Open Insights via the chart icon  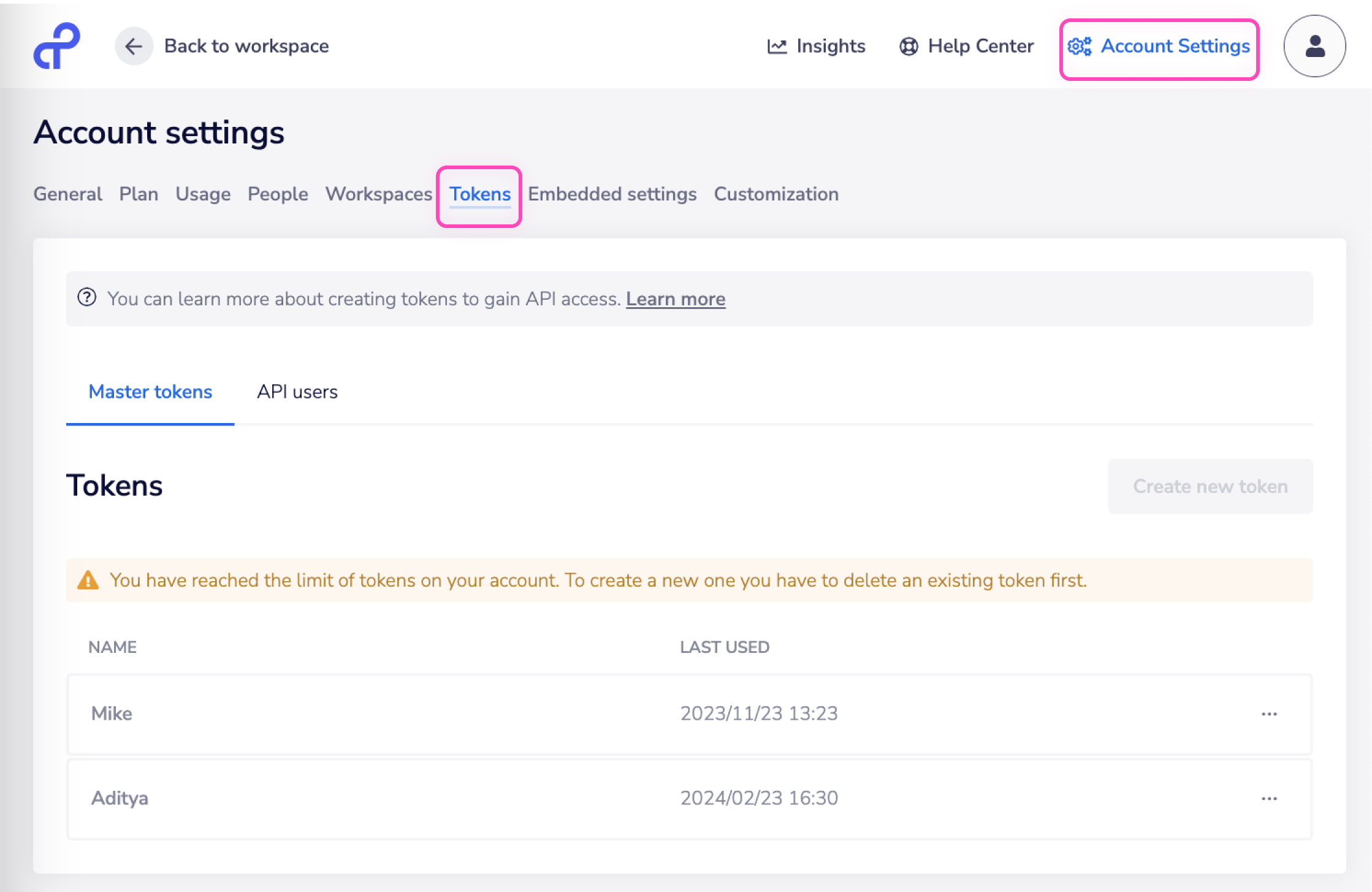[x=777, y=45]
